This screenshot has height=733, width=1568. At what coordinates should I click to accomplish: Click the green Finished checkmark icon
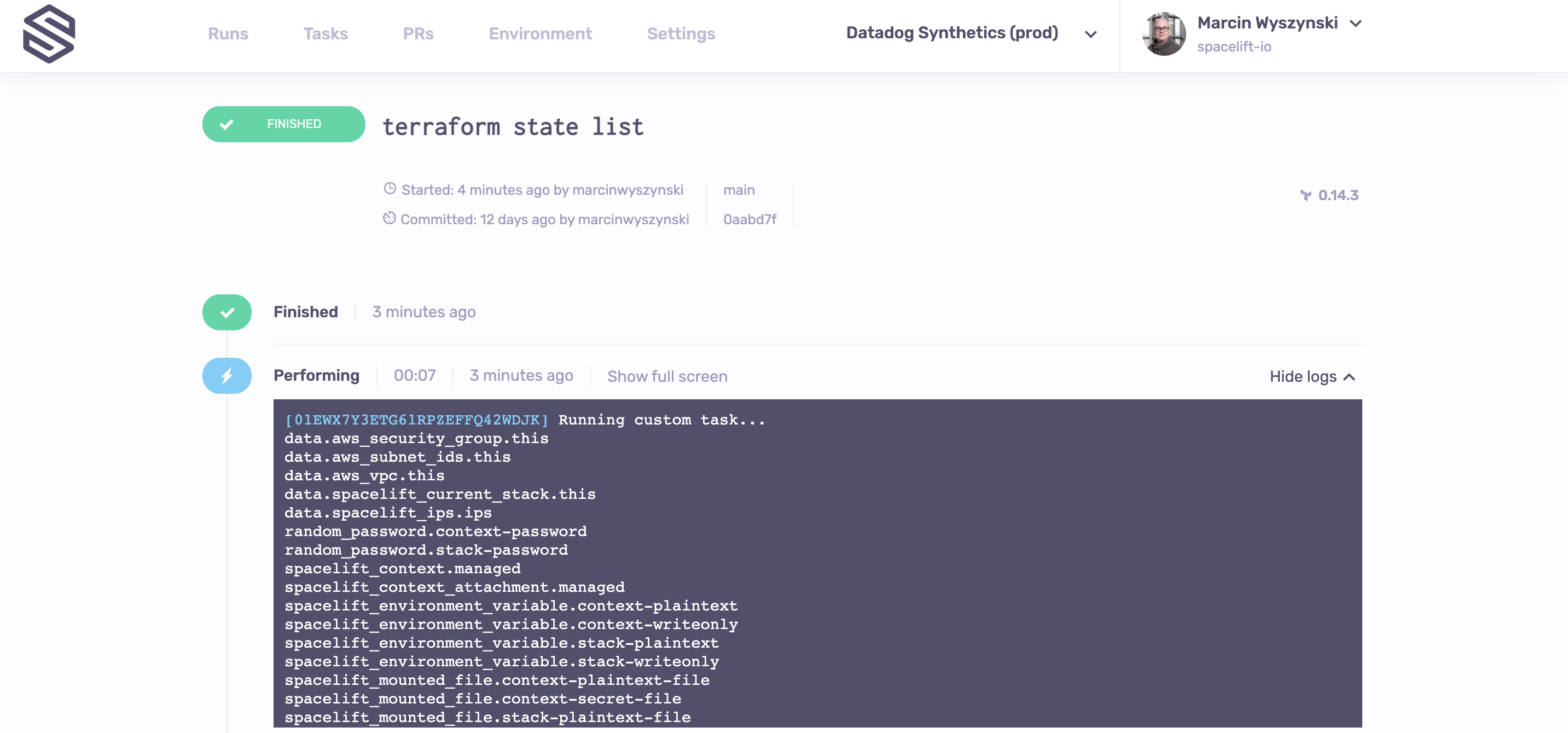(x=227, y=312)
